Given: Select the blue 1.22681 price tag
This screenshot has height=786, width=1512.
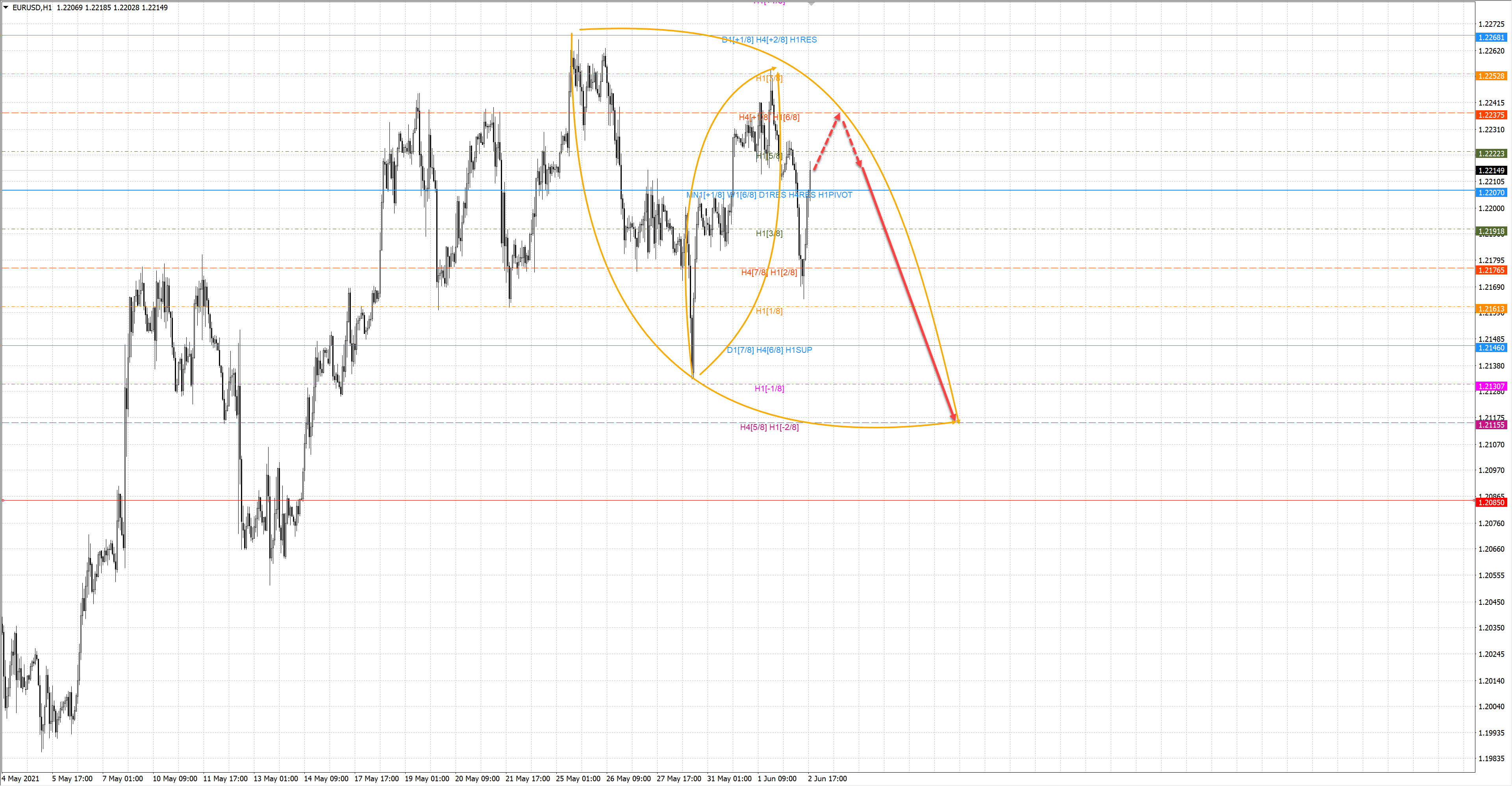Looking at the screenshot, I should click(x=1491, y=37).
